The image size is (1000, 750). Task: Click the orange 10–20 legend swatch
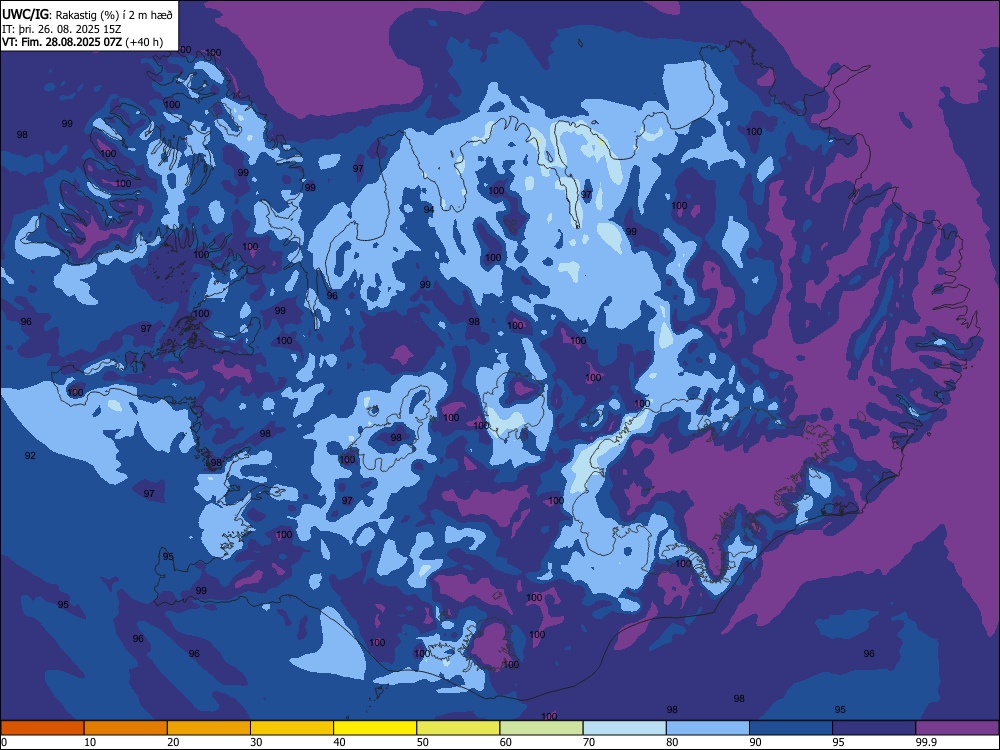coord(126,728)
